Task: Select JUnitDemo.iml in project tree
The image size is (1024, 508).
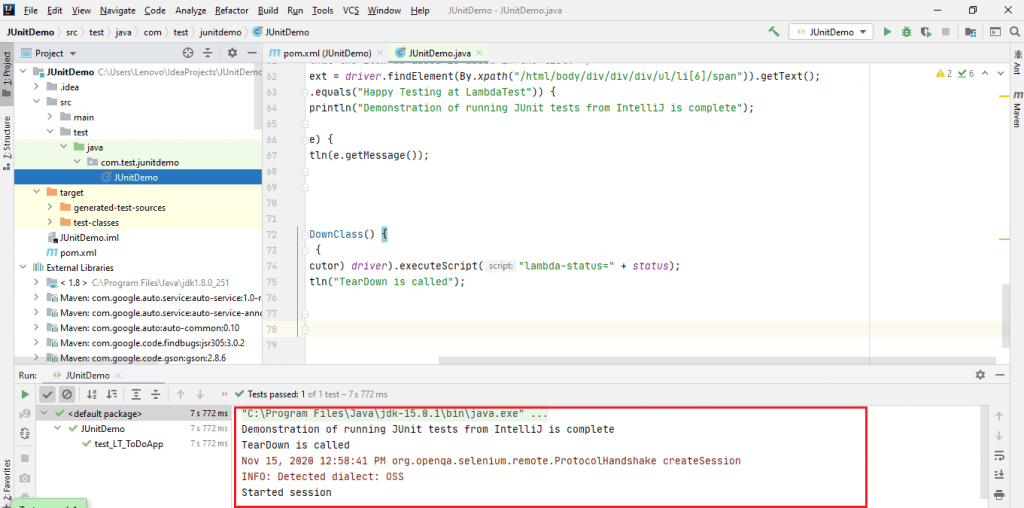Action: (x=89, y=238)
